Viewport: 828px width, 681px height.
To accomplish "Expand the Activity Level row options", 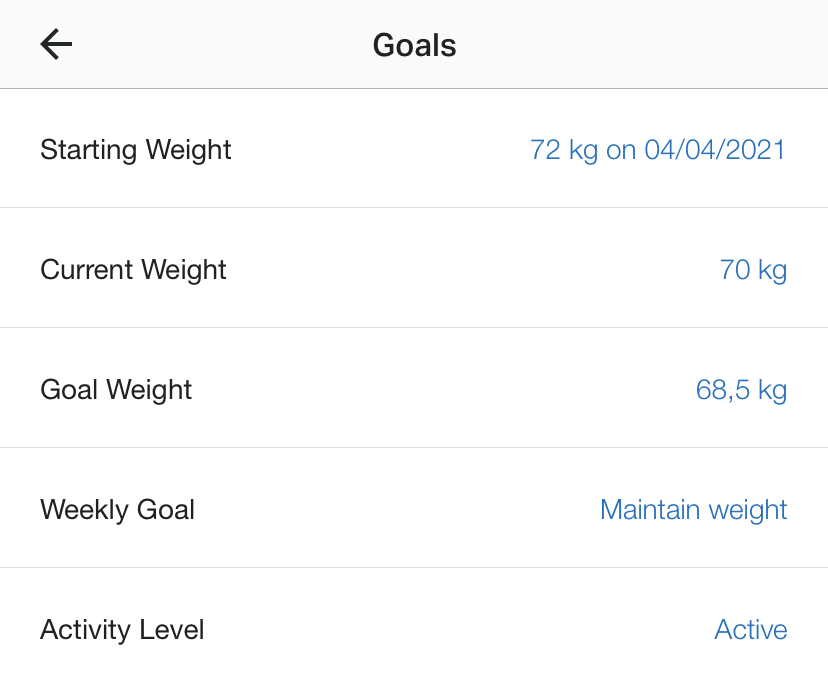I will [x=414, y=630].
